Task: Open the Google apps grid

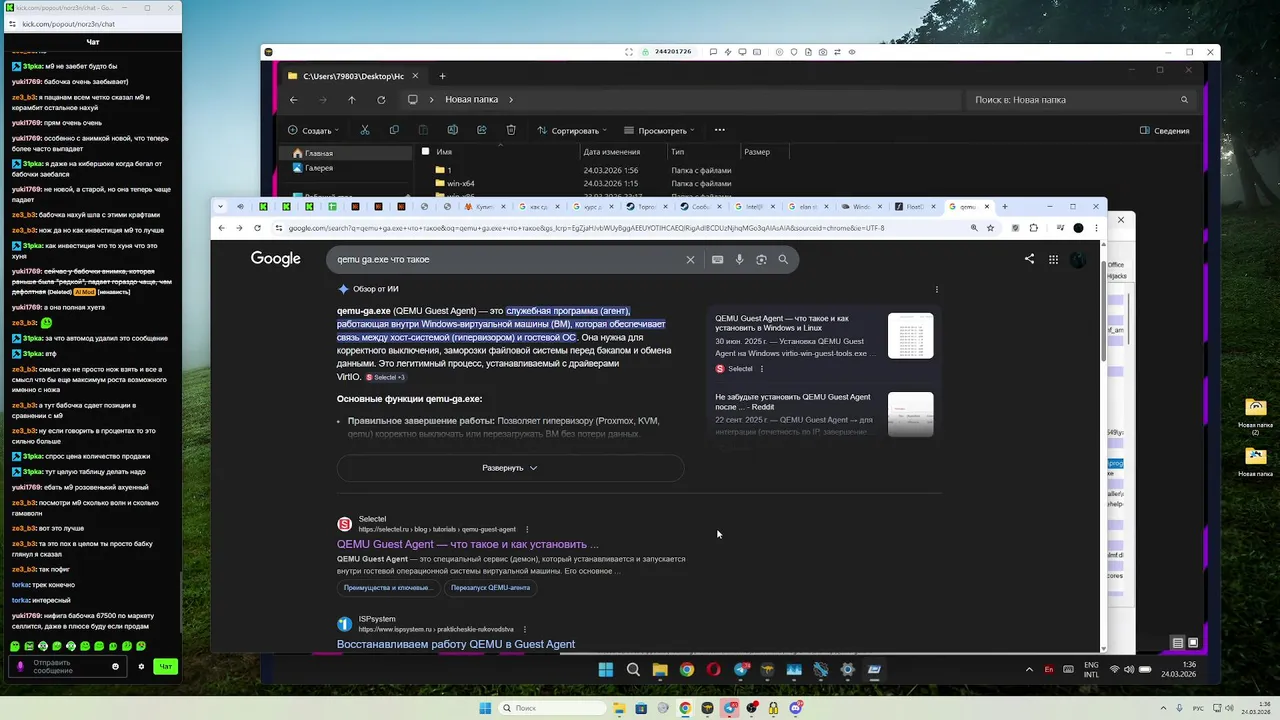Action: 1053,259
